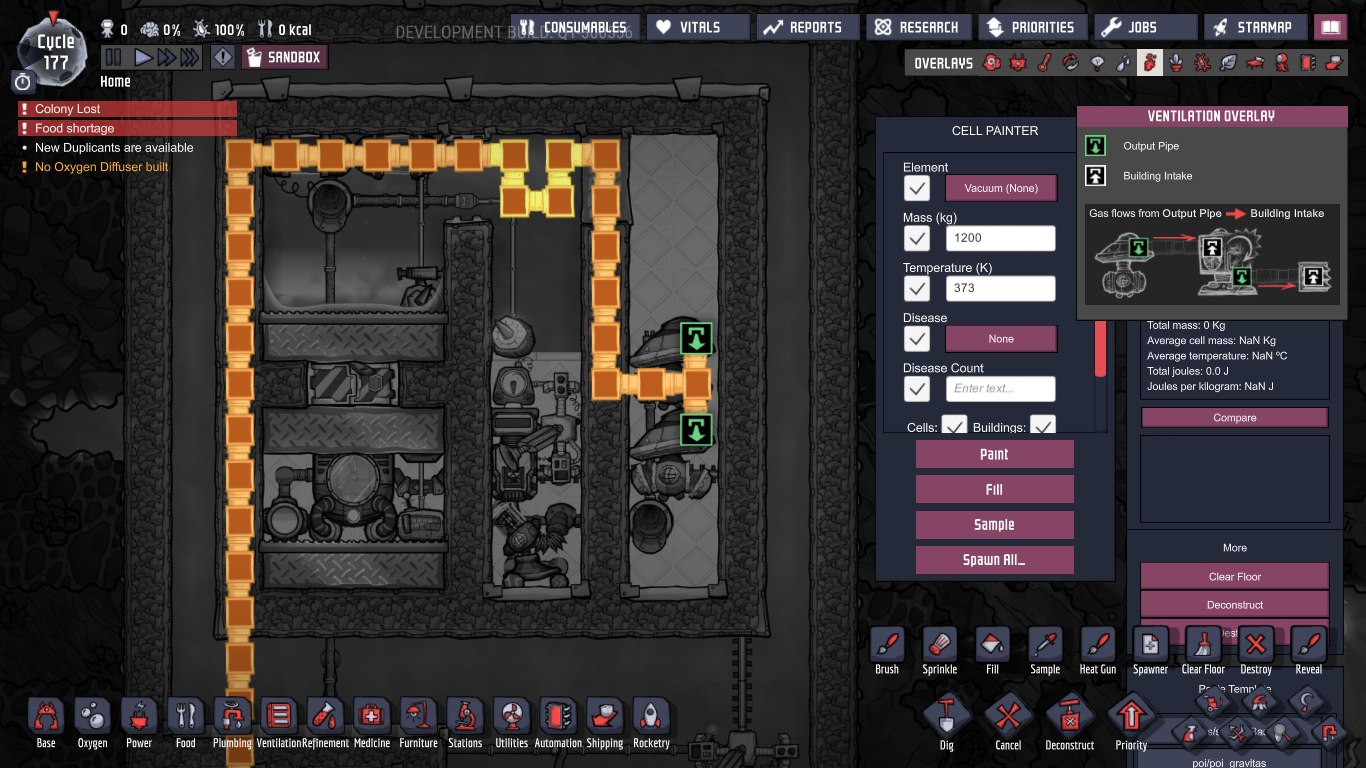Open the Starmap menu

tap(1255, 27)
